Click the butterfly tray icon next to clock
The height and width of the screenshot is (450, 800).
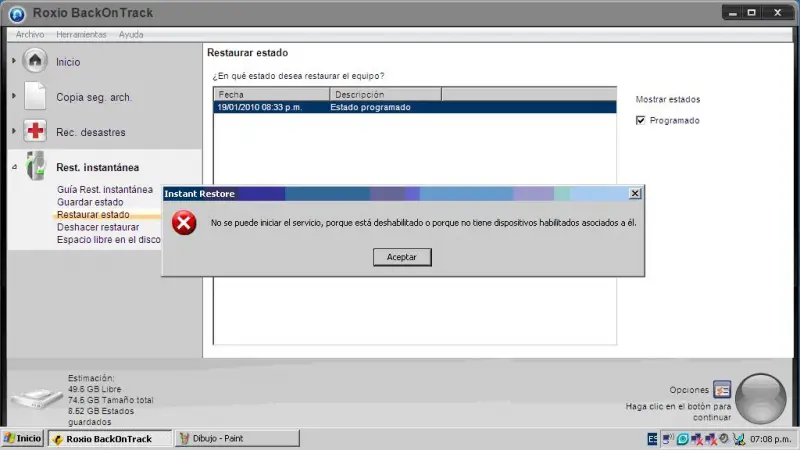738,439
